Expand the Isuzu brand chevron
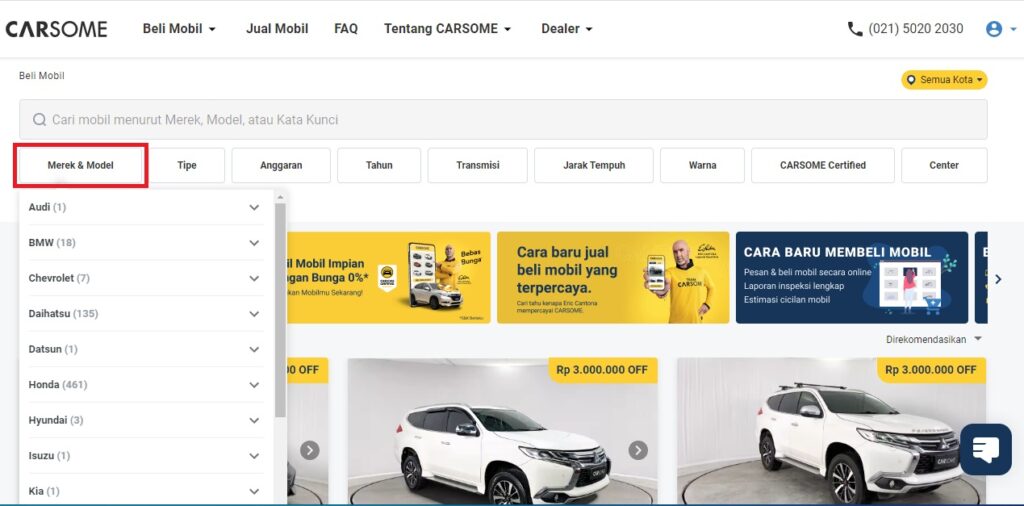1024x506 pixels. click(x=254, y=456)
